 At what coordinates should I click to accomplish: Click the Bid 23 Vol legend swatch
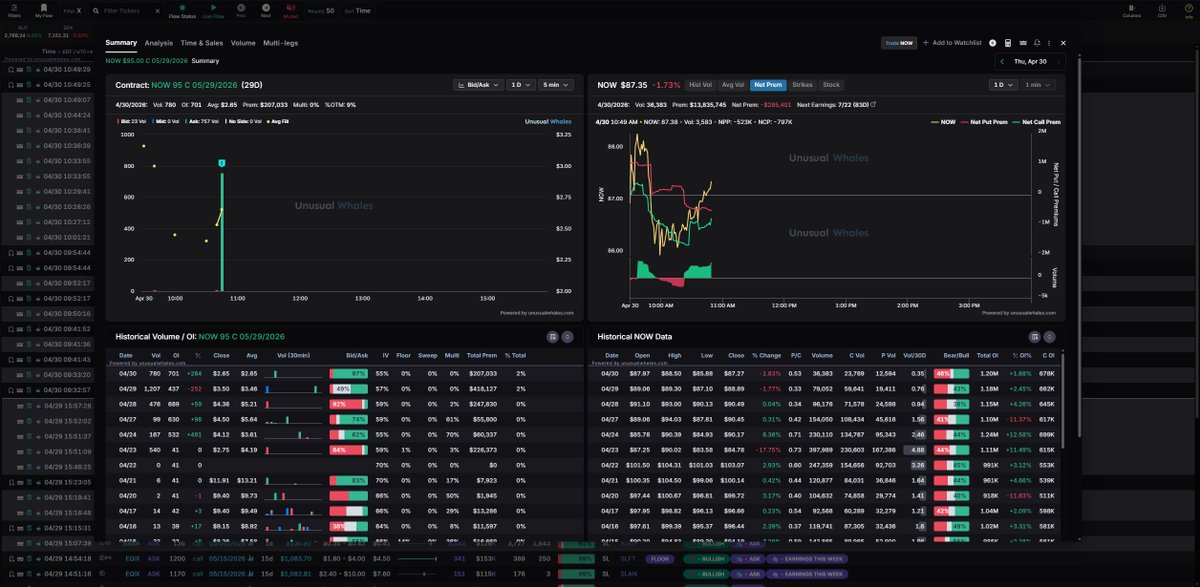(x=119, y=121)
